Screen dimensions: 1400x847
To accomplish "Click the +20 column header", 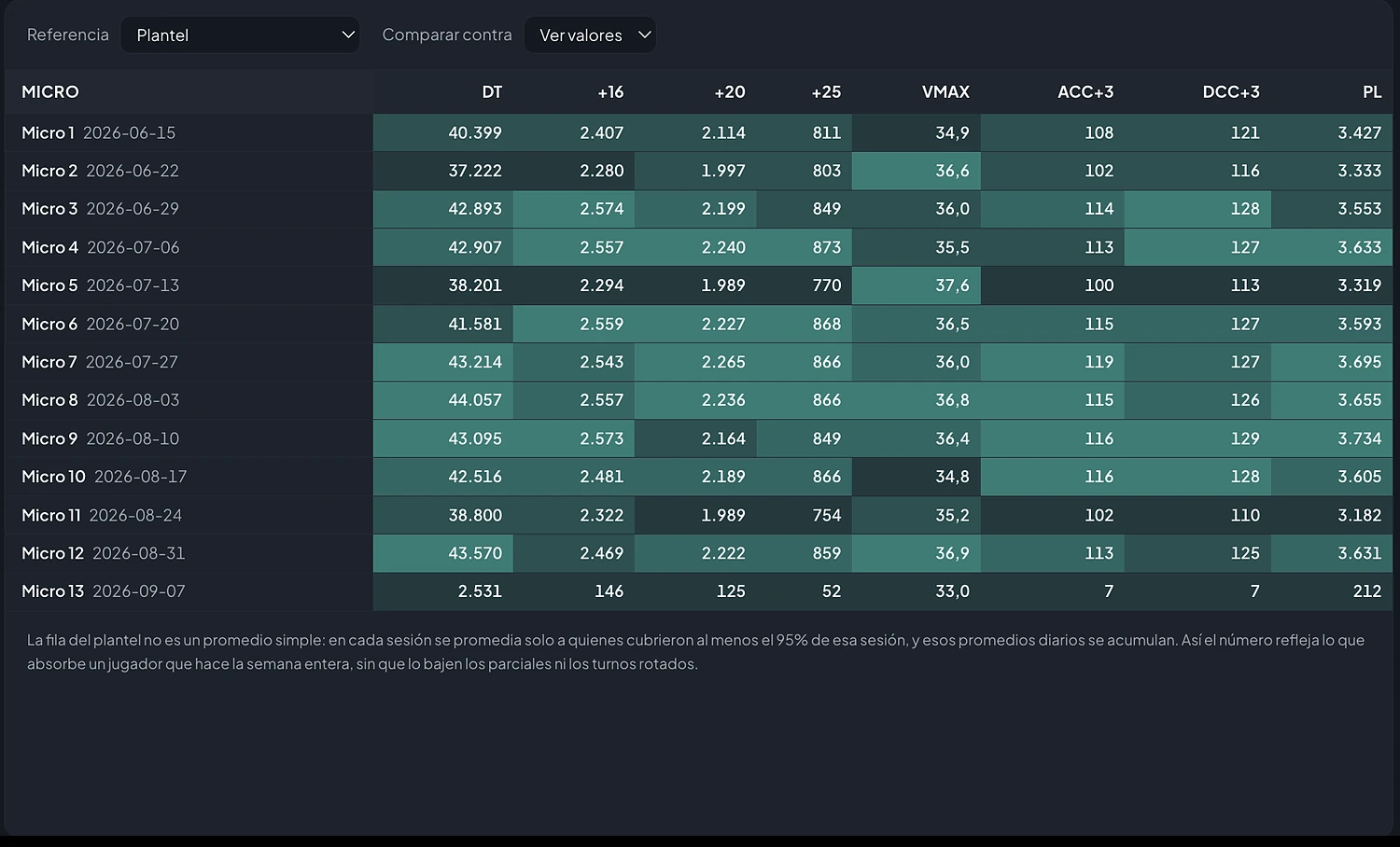I will tap(730, 91).
